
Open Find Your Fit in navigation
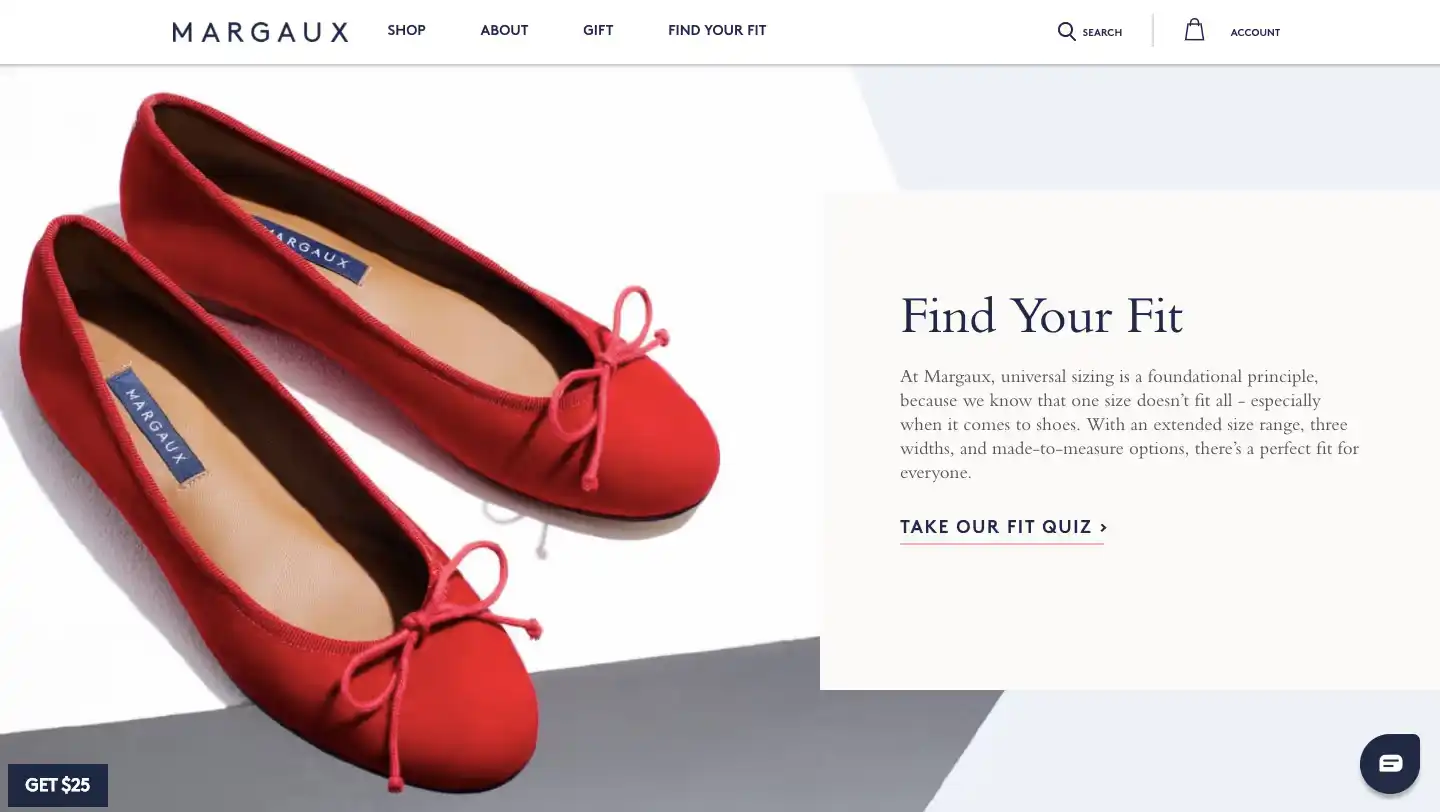717,30
